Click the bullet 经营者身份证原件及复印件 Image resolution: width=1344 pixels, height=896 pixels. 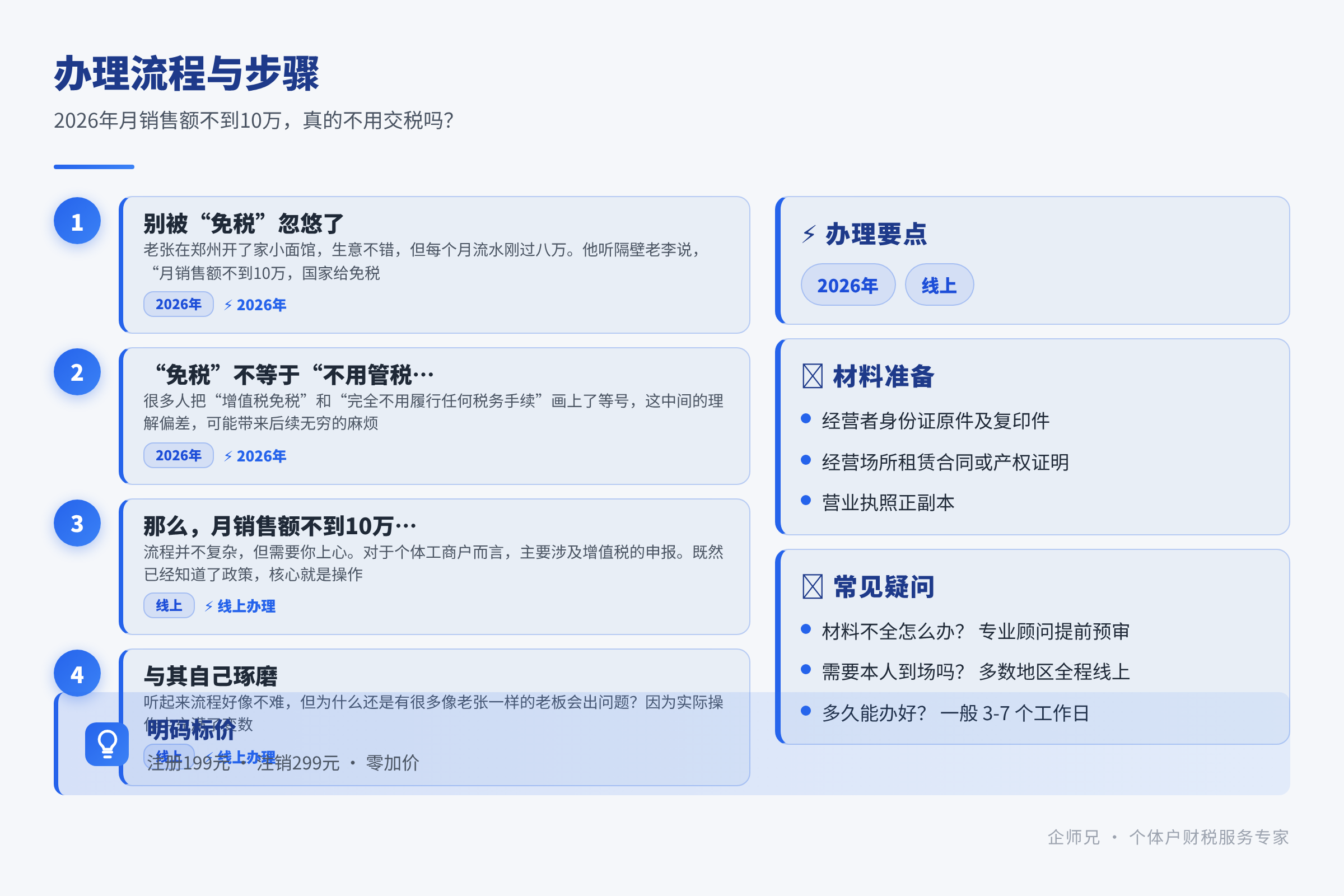point(935,421)
